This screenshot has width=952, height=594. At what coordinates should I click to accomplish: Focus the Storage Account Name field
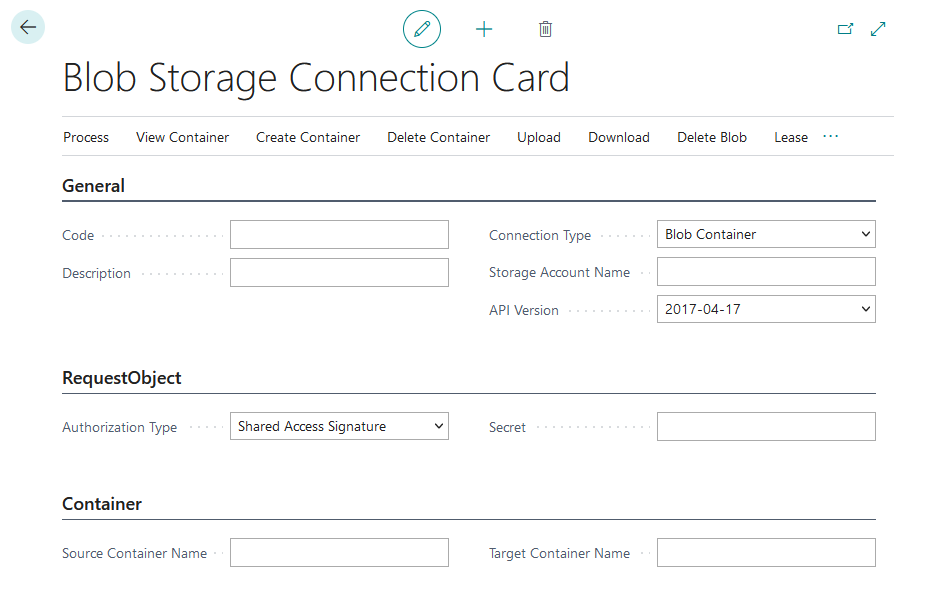tap(766, 272)
